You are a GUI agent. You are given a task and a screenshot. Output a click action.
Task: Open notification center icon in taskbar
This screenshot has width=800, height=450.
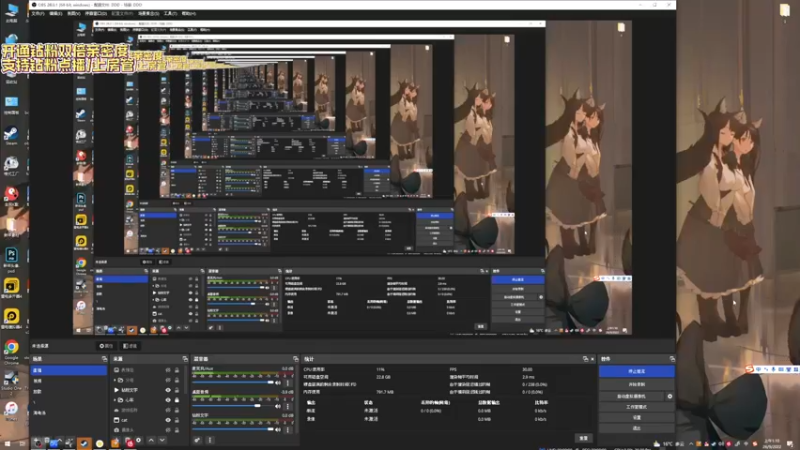790,444
